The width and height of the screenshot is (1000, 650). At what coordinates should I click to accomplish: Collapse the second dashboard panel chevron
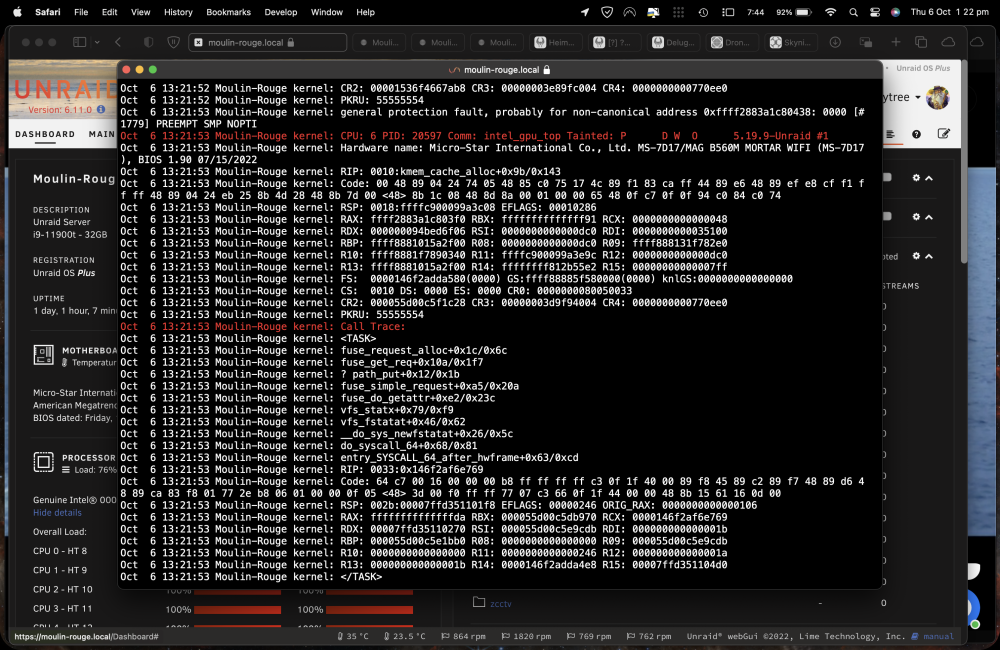point(929,217)
